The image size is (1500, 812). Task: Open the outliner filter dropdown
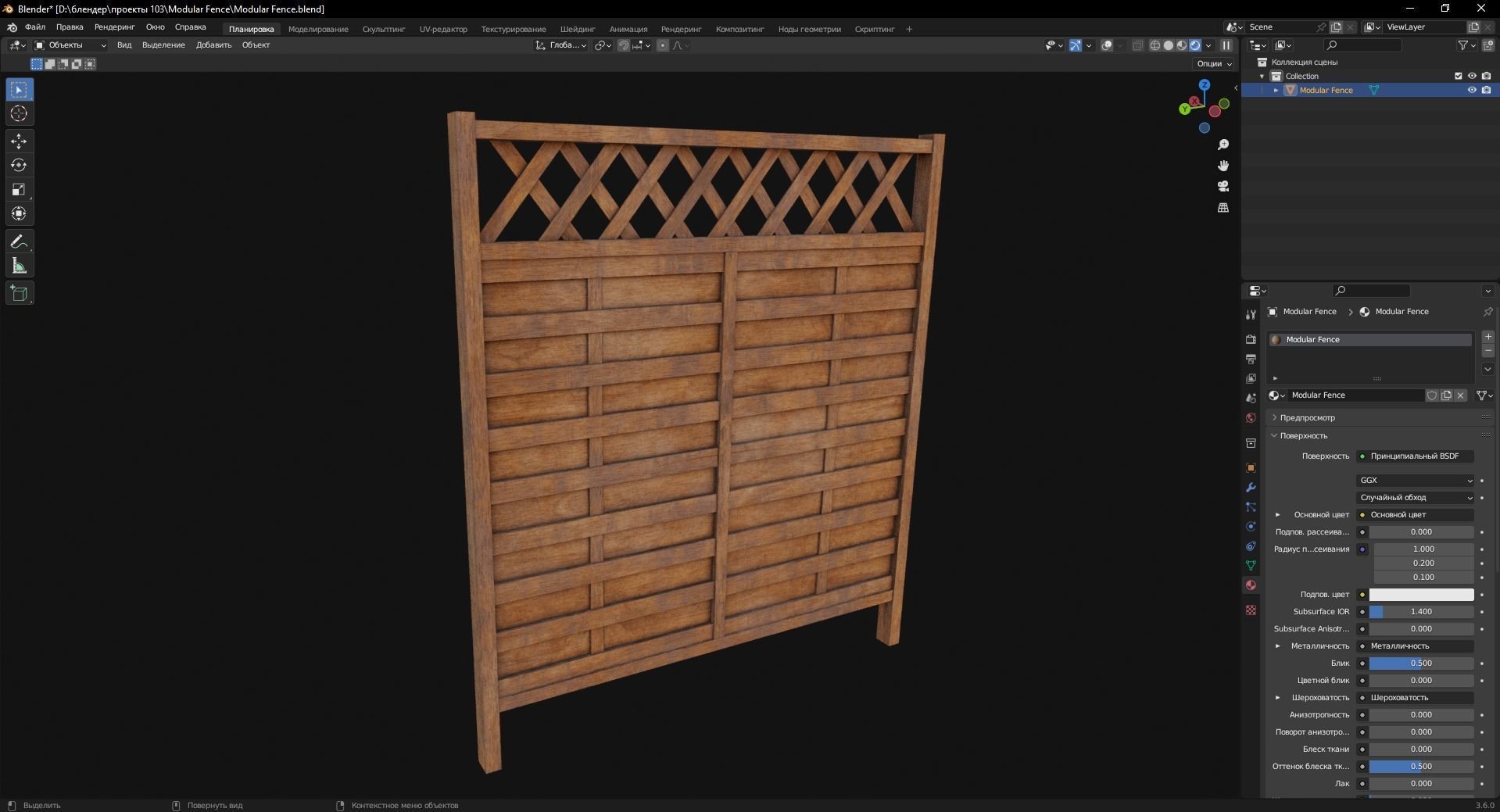(x=1466, y=45)
